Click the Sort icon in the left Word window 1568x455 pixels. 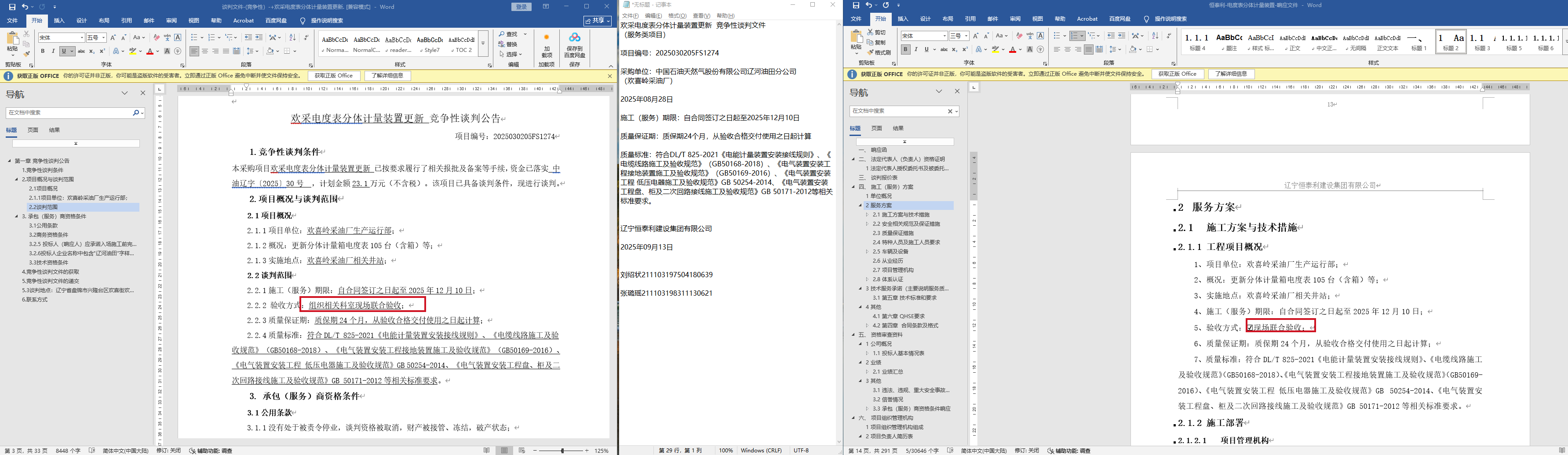pyautogui.click(x=292, y=38)
